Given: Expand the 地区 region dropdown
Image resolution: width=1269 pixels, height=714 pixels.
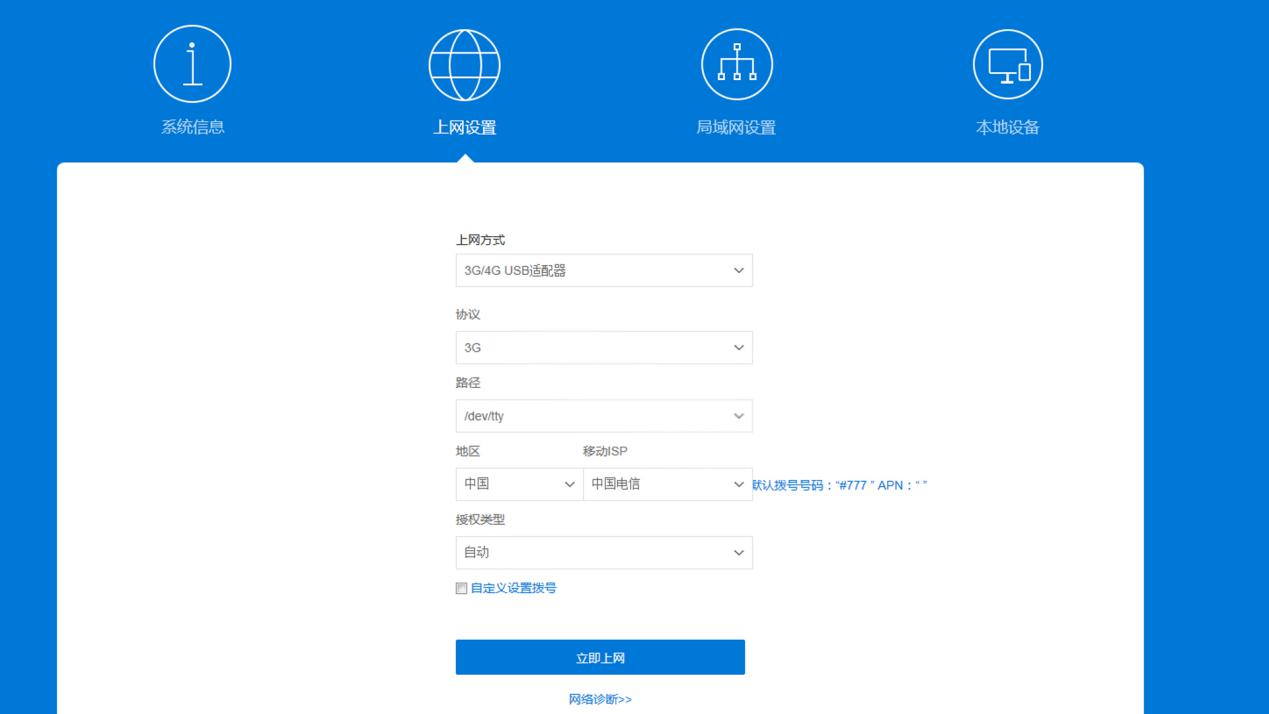Looking at the screenshot, I should 519,484.
